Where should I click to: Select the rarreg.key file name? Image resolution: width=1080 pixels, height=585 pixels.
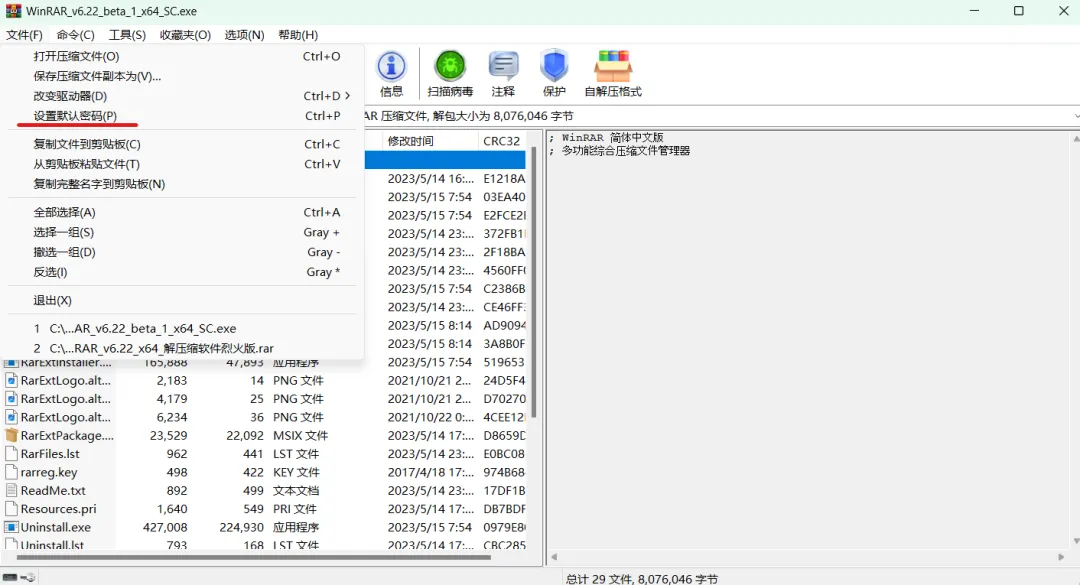click(49, 472)
